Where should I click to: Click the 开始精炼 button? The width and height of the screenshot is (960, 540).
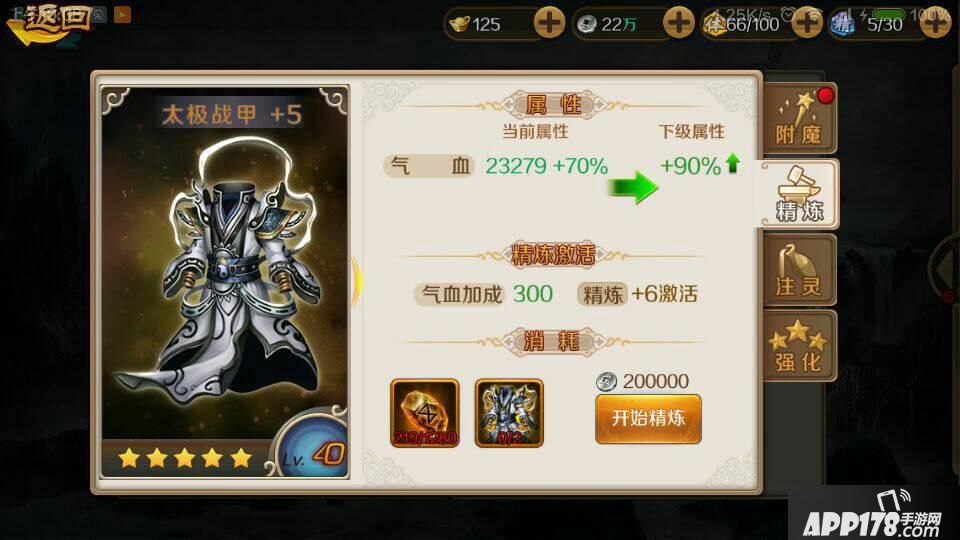648,419
